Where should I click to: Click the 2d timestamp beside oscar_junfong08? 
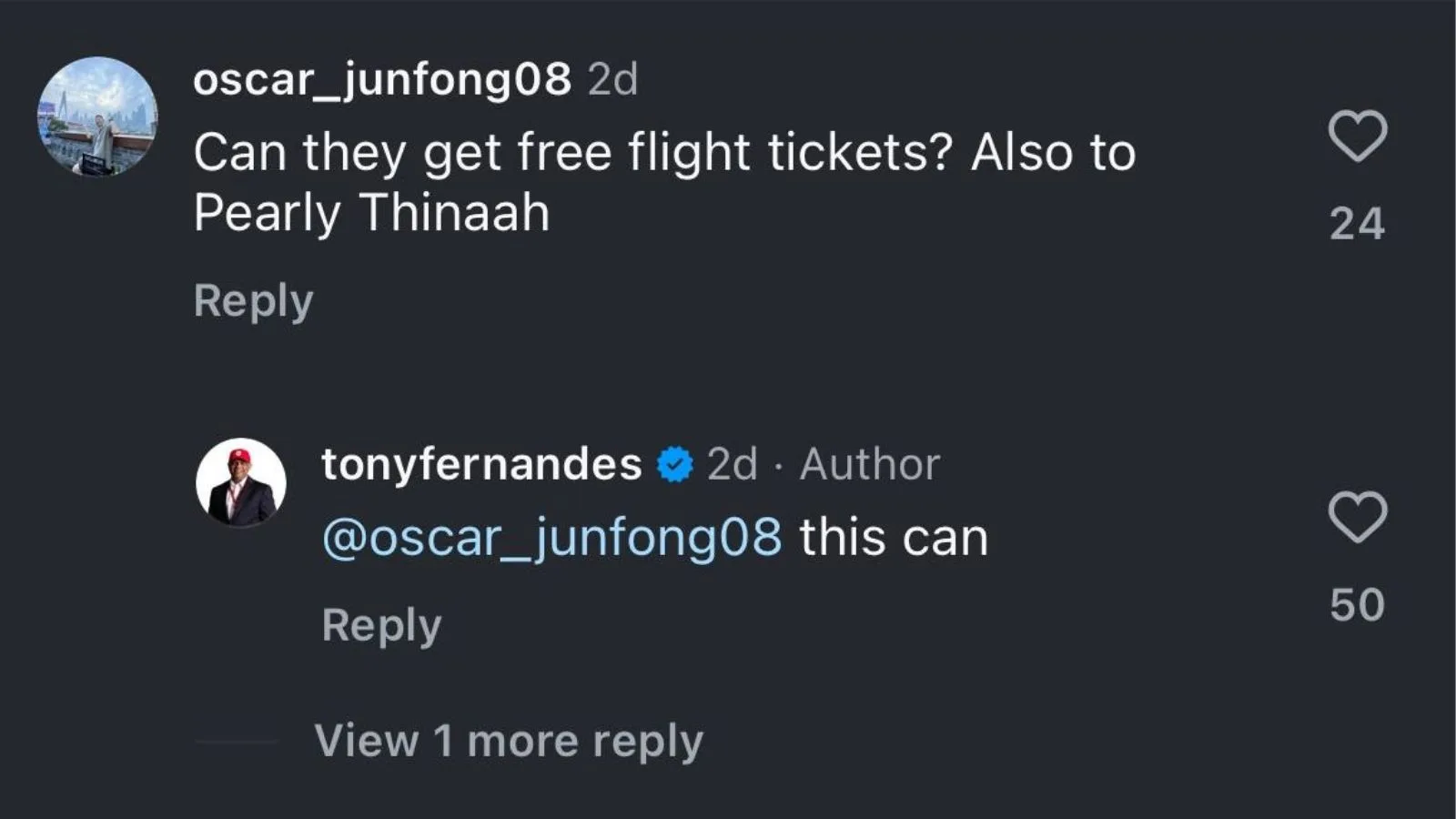(x=612, y=80)
